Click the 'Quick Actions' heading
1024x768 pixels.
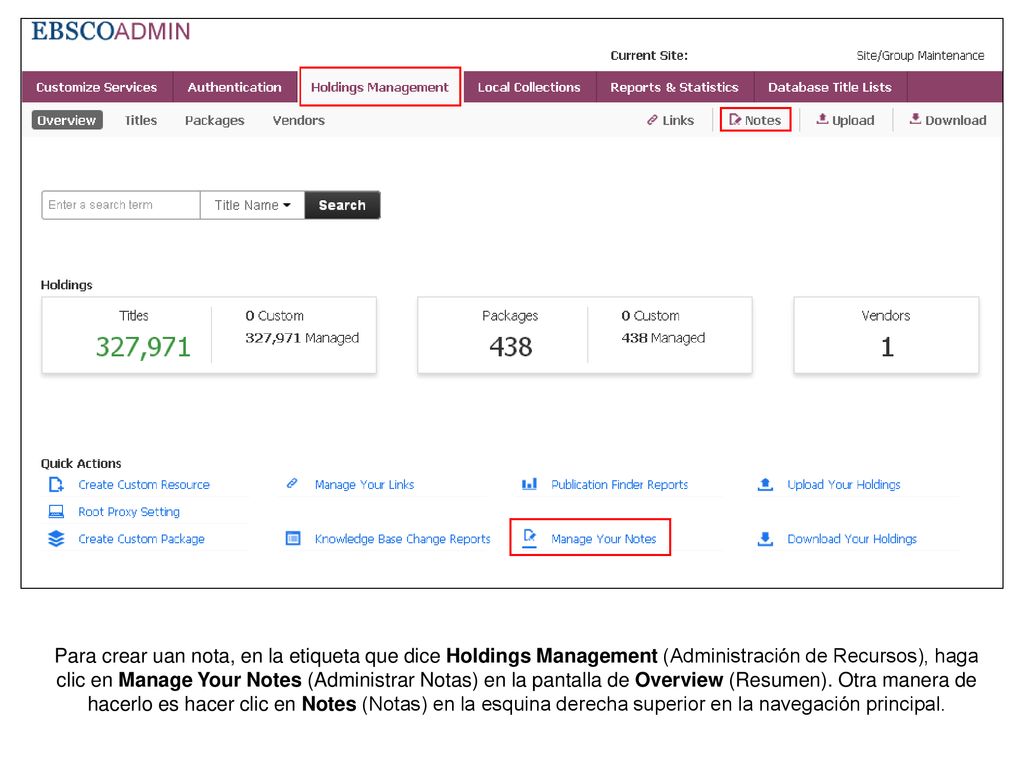pos(81,463)
